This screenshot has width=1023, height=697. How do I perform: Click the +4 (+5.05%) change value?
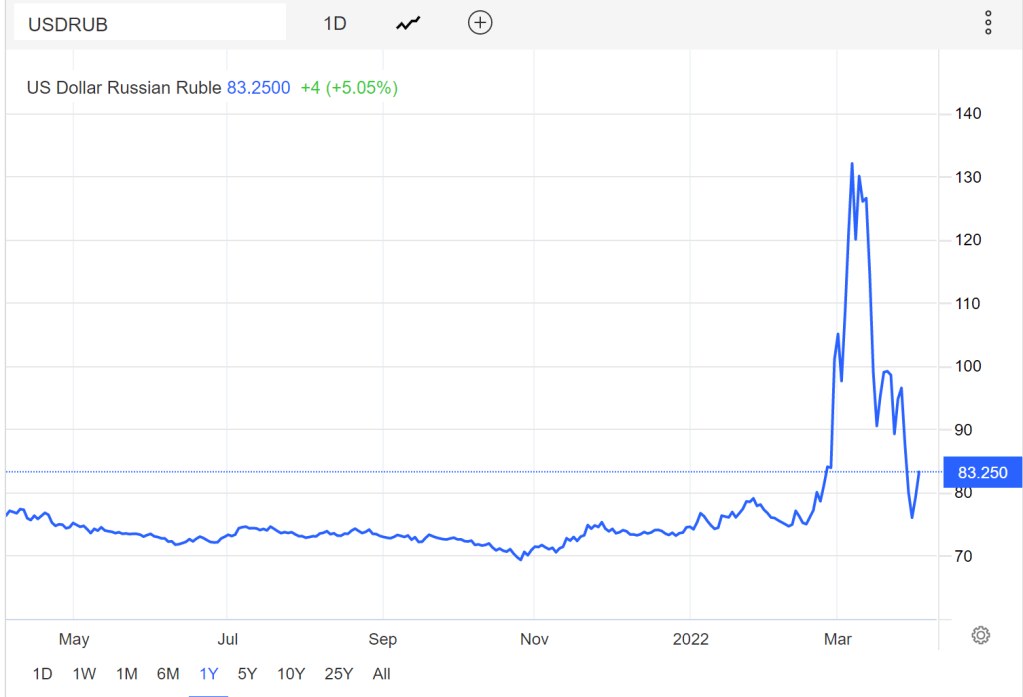click(349, 88)
